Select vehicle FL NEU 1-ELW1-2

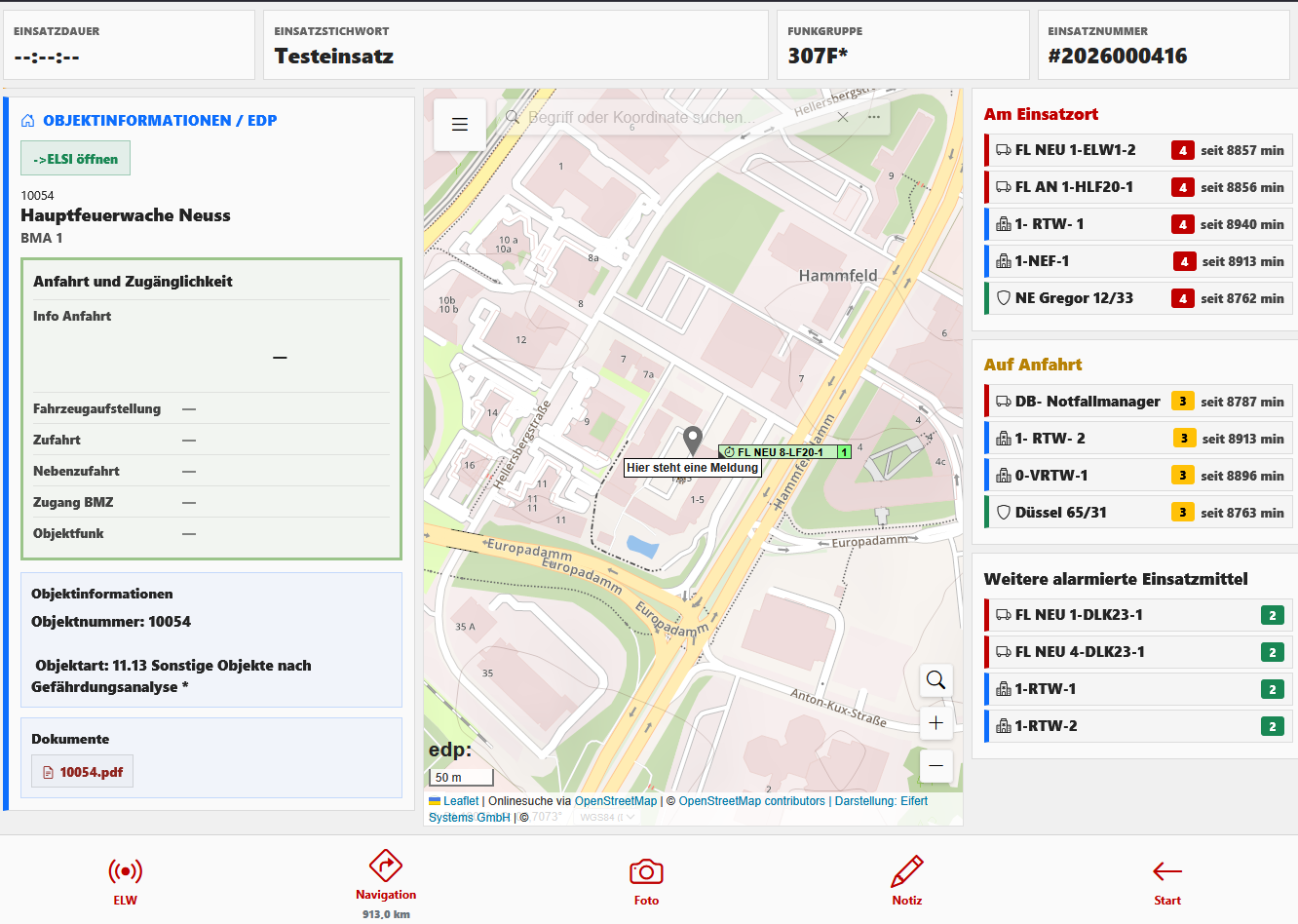[1075, 150]
